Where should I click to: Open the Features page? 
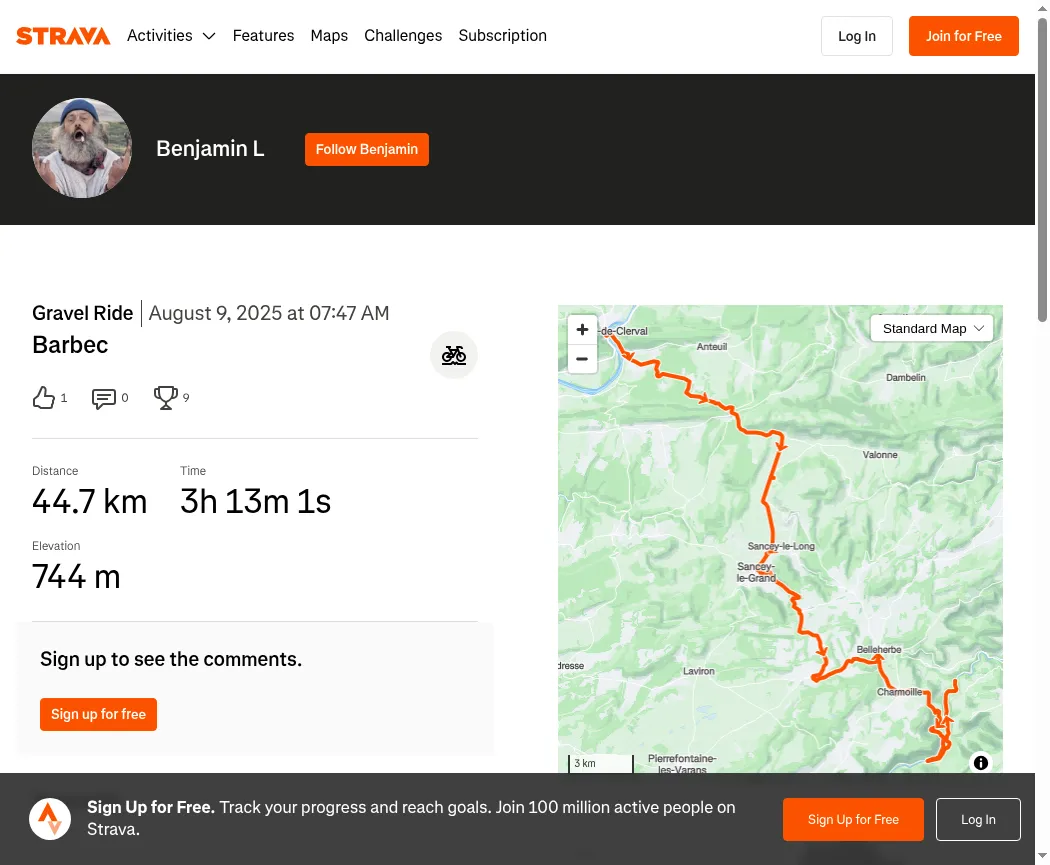pyautogui.click(x=263, y=35)
